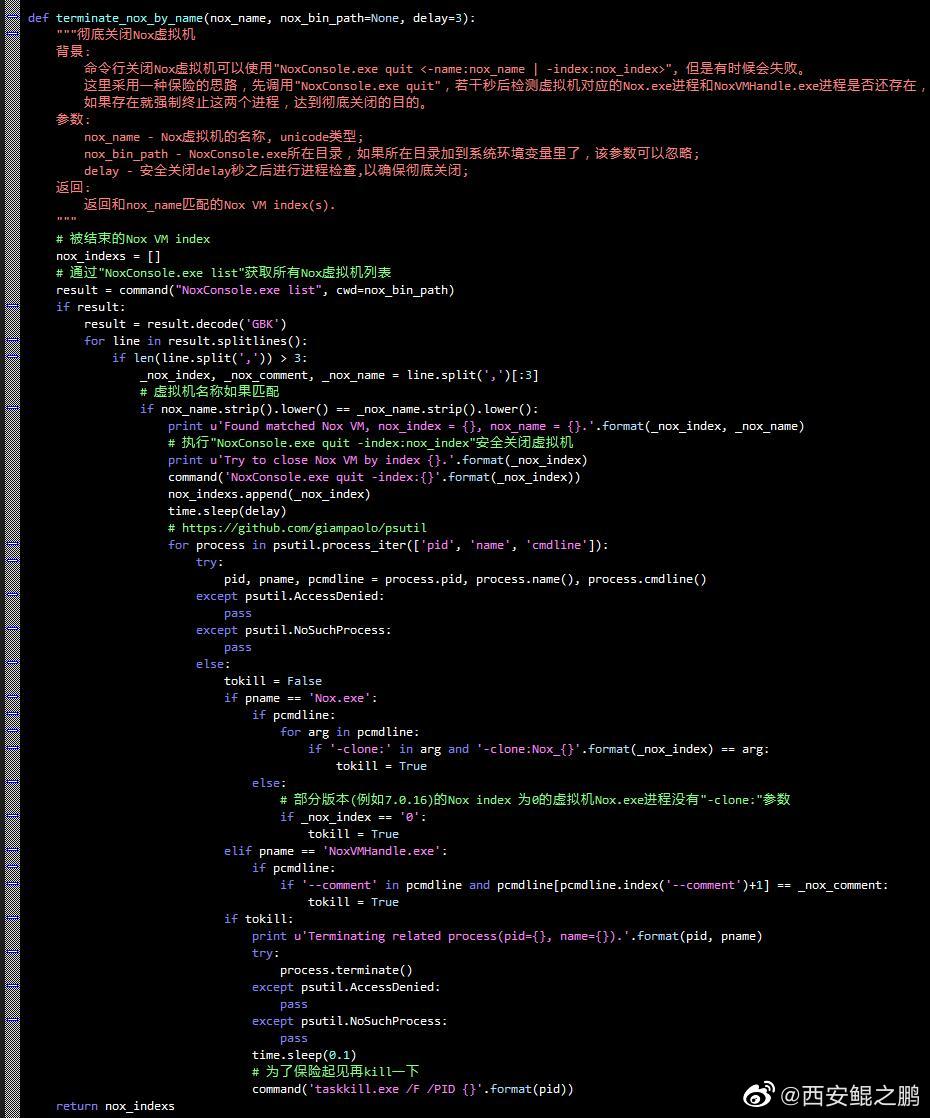Viewport: 930px width, 1118px height.
Task: Open the github.com/giampaolo/psutil URL in comment
Action: coord(304,528)
